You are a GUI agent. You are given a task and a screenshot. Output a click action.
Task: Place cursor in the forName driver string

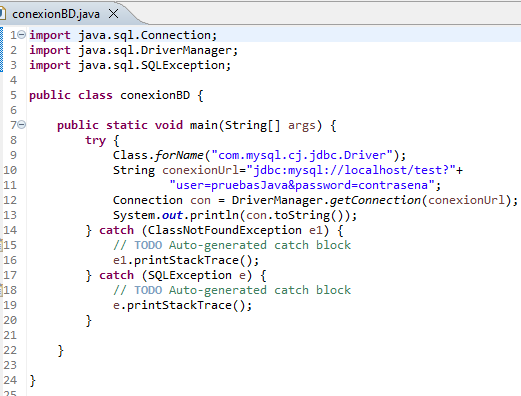(302, 155)
